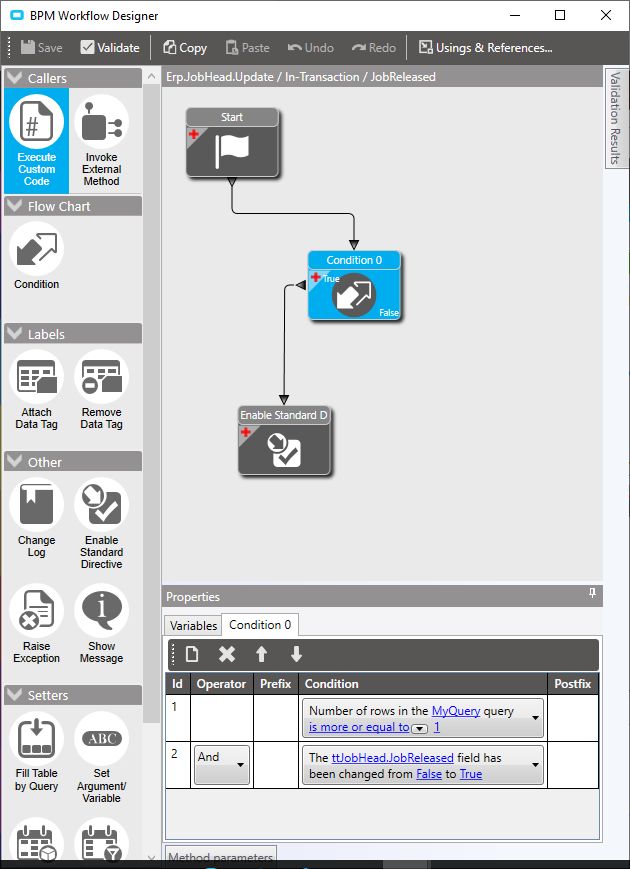Screen dimensions: 630x869
Task: Select the Change Log item
Action: 37,518
